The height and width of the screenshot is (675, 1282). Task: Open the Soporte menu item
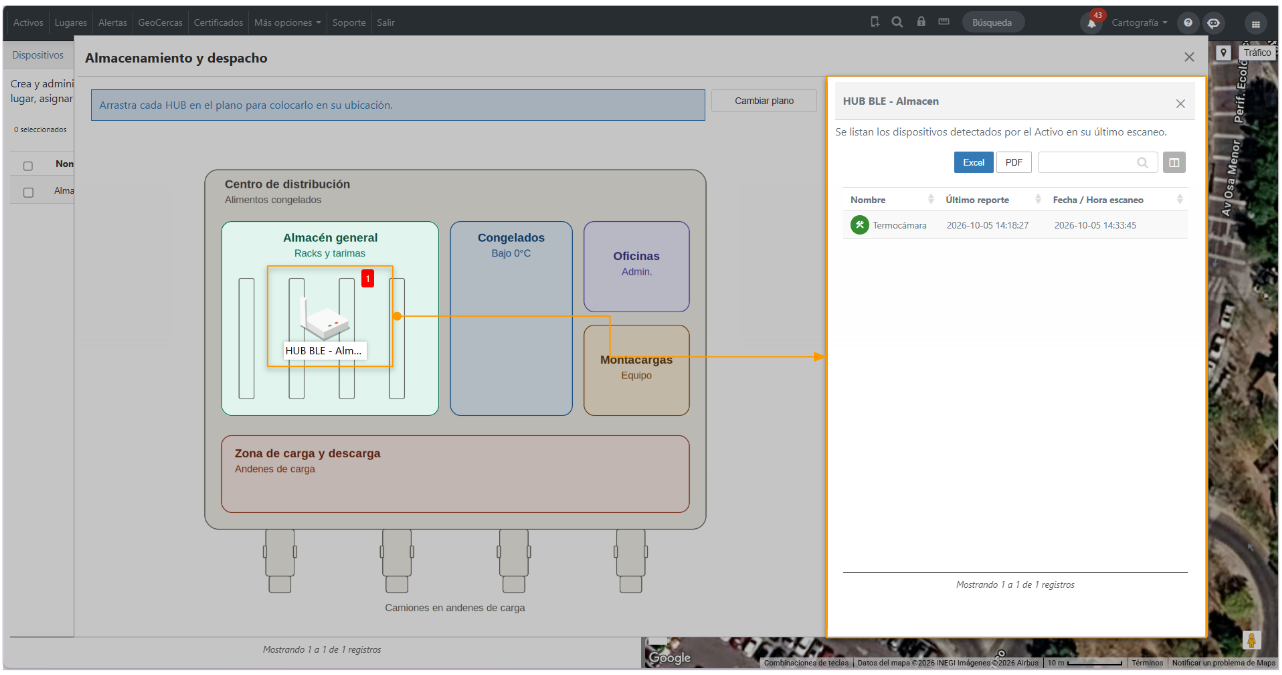click(x=349, y=22)
